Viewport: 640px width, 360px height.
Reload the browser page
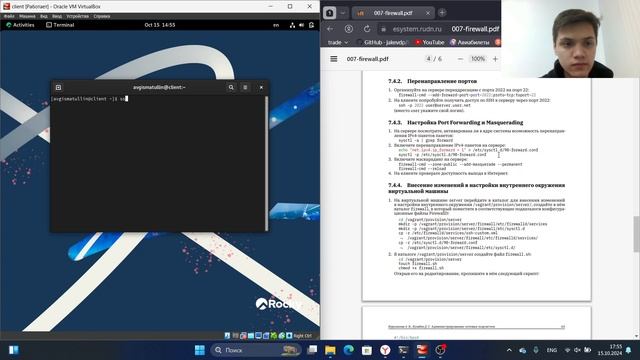[x=367, y=29]
